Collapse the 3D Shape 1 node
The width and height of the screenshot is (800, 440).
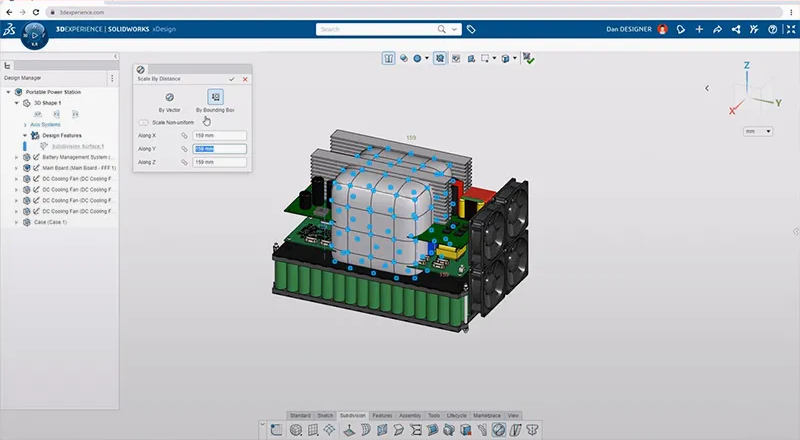[16, 103]
